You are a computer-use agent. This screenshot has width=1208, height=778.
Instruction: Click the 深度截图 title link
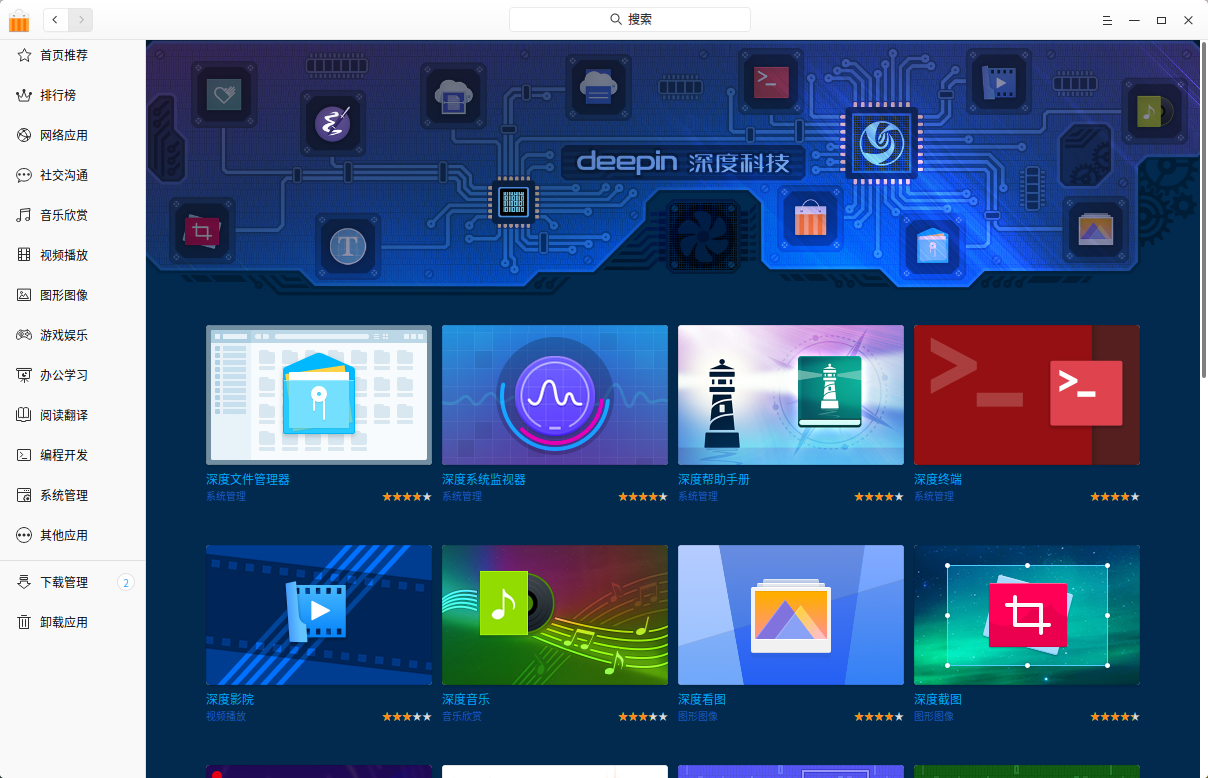[938, 699]
